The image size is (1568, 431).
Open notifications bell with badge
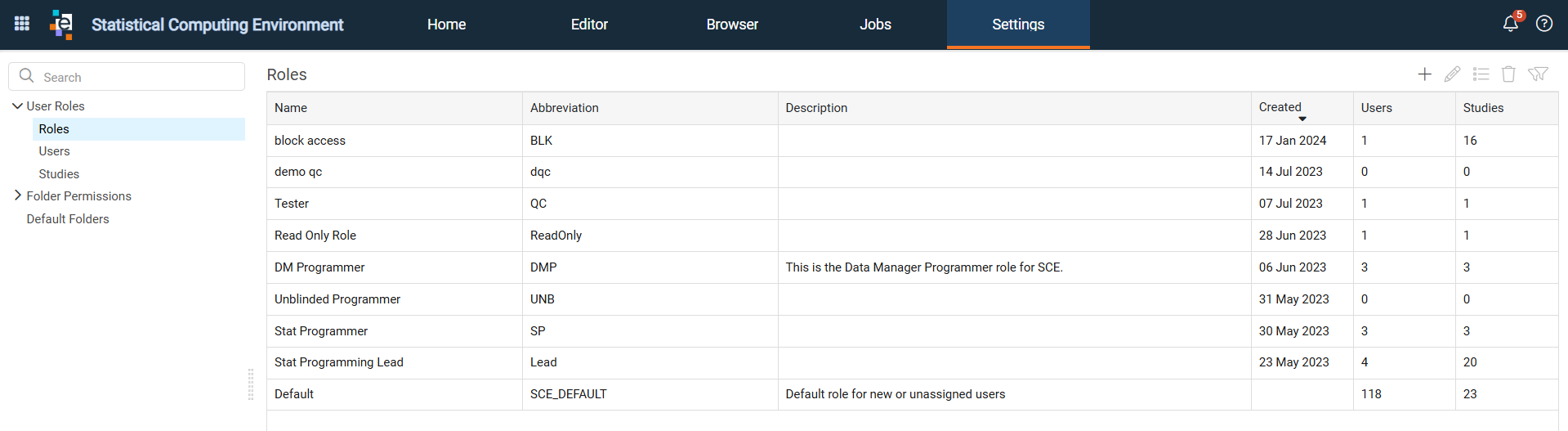tap(1511, 23)
